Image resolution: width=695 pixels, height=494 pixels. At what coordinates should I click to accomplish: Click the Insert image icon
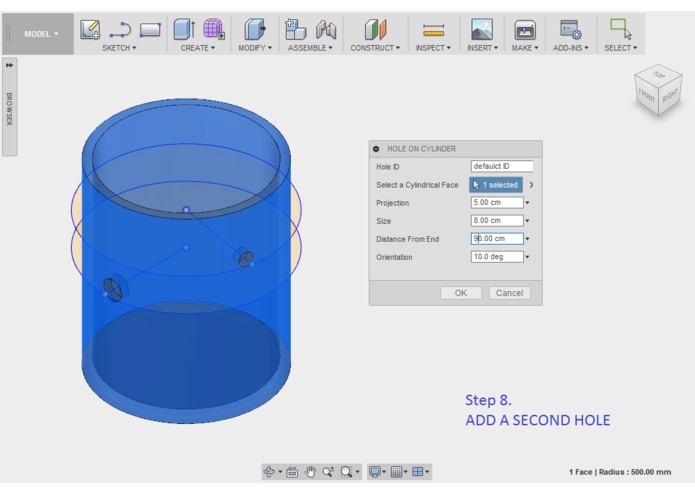(x=482, y=29)
